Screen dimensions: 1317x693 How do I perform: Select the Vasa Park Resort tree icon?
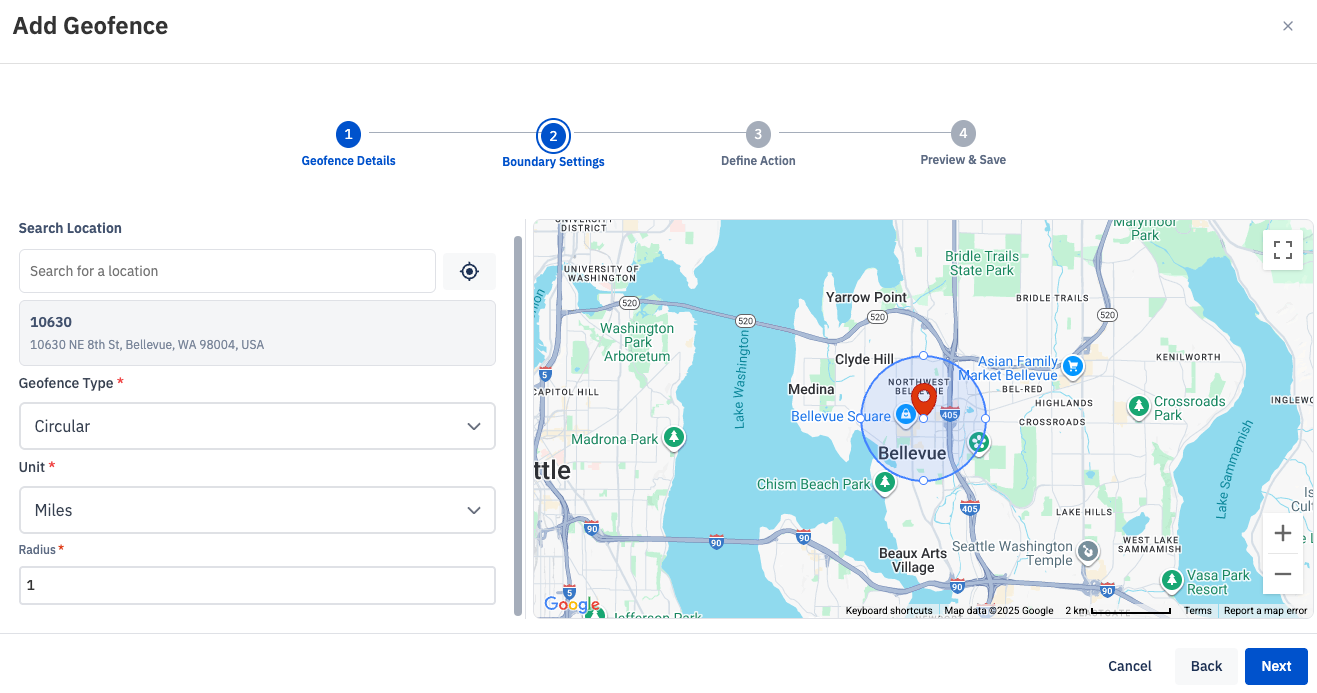click(1170, 579)
